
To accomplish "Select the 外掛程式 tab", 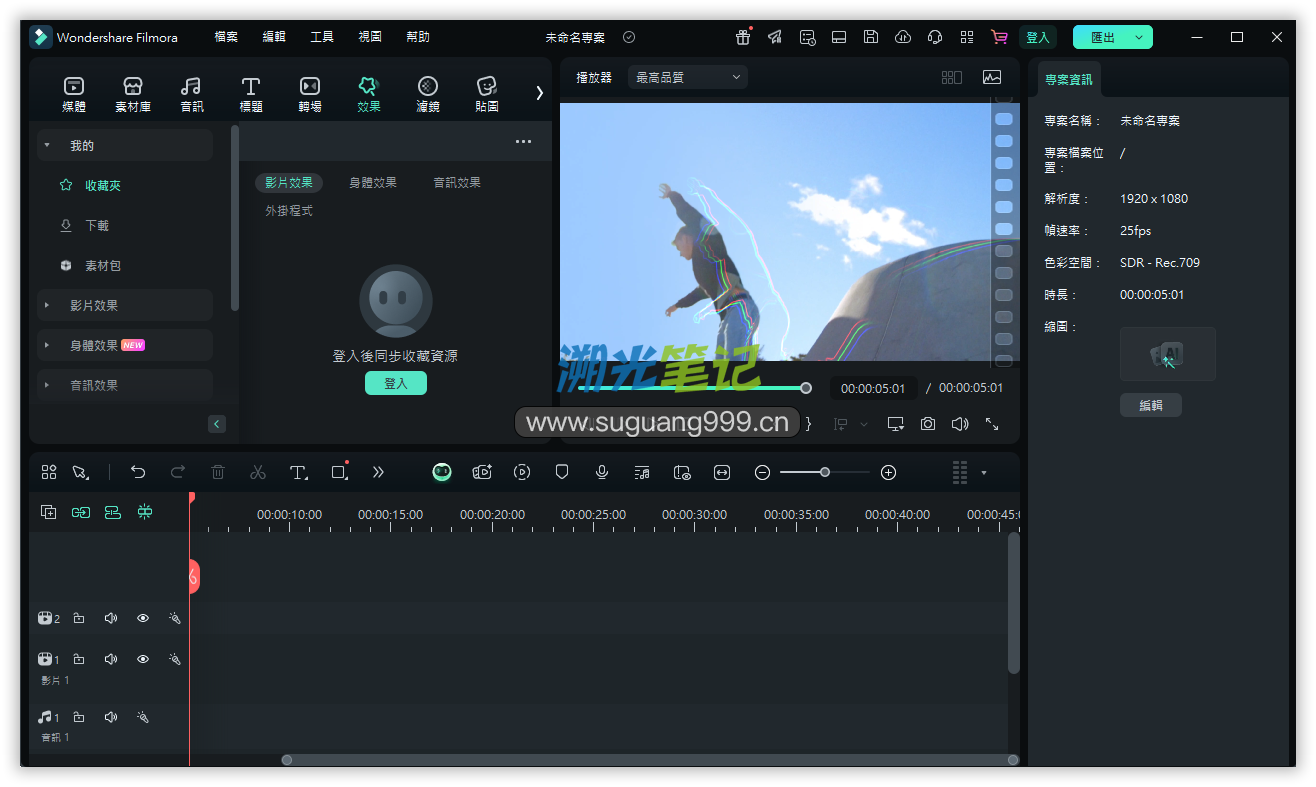I will pyautogui.click(x=289, y=211).
